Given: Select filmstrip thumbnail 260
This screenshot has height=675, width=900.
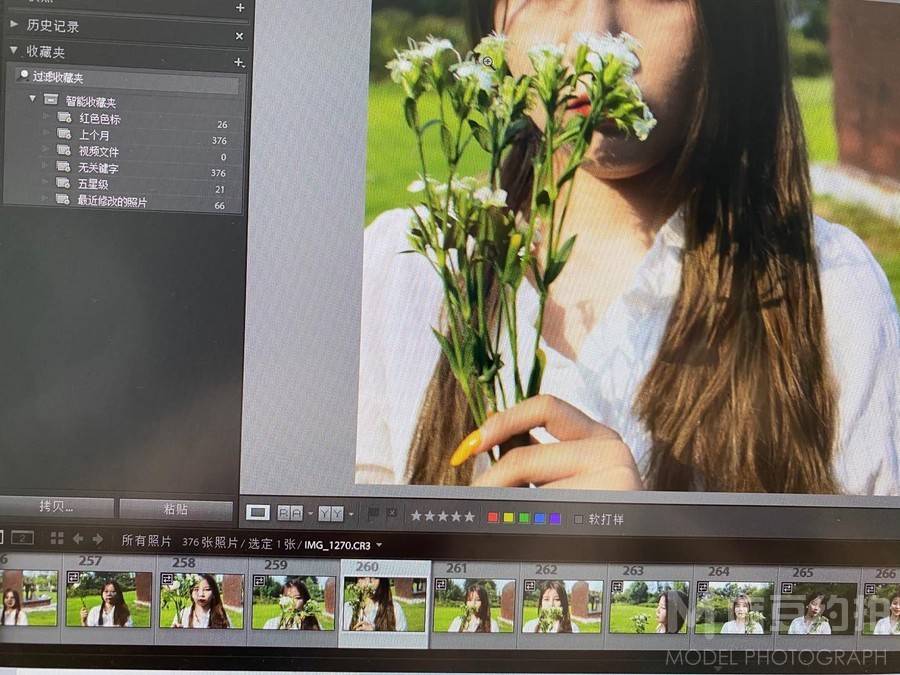Looking at the screenshot, I should [x=384, y=604].
